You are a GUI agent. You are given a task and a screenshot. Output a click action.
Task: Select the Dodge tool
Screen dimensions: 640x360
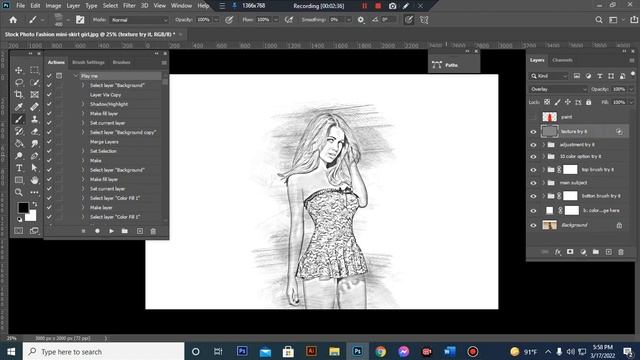[19, 156]
